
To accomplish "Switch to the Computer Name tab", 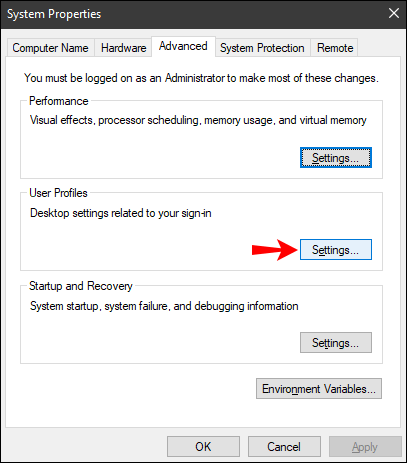I will [51, 48].
